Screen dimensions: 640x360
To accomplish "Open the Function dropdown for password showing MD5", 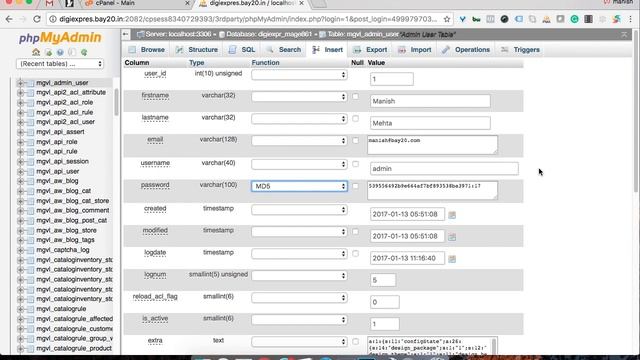I will point(299,186).
